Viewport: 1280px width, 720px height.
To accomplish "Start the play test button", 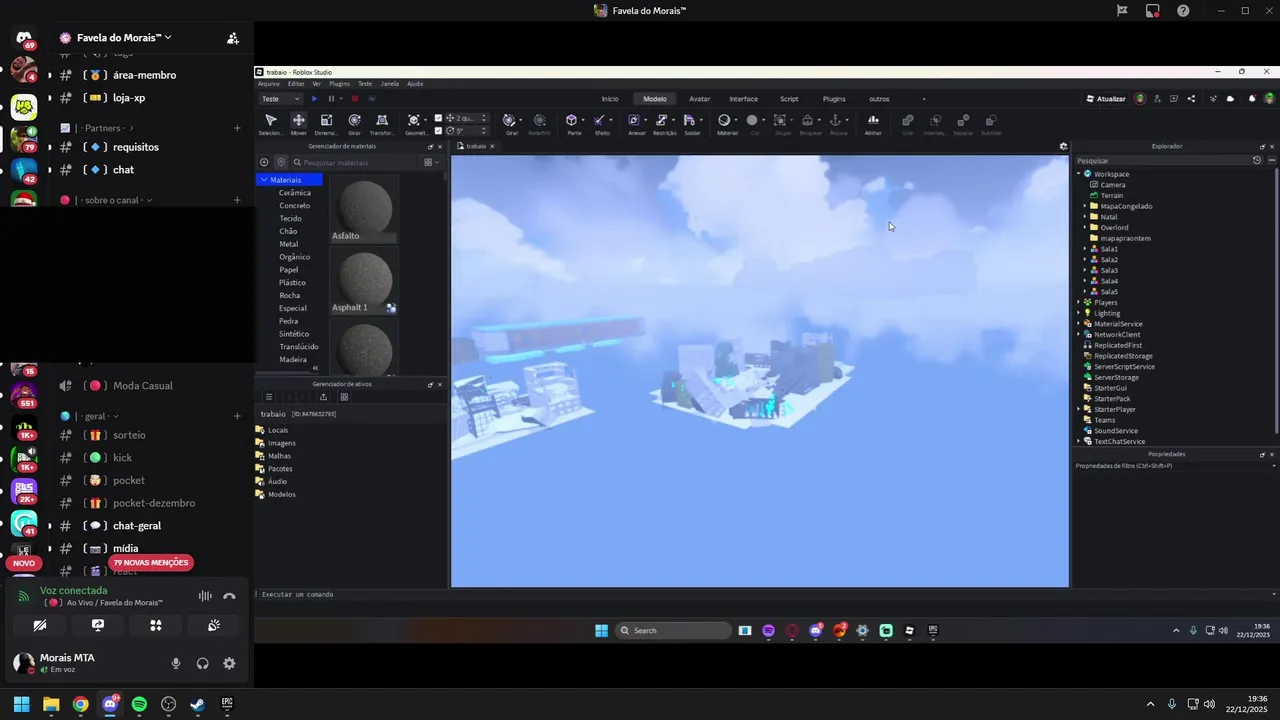I will point(314,99).
